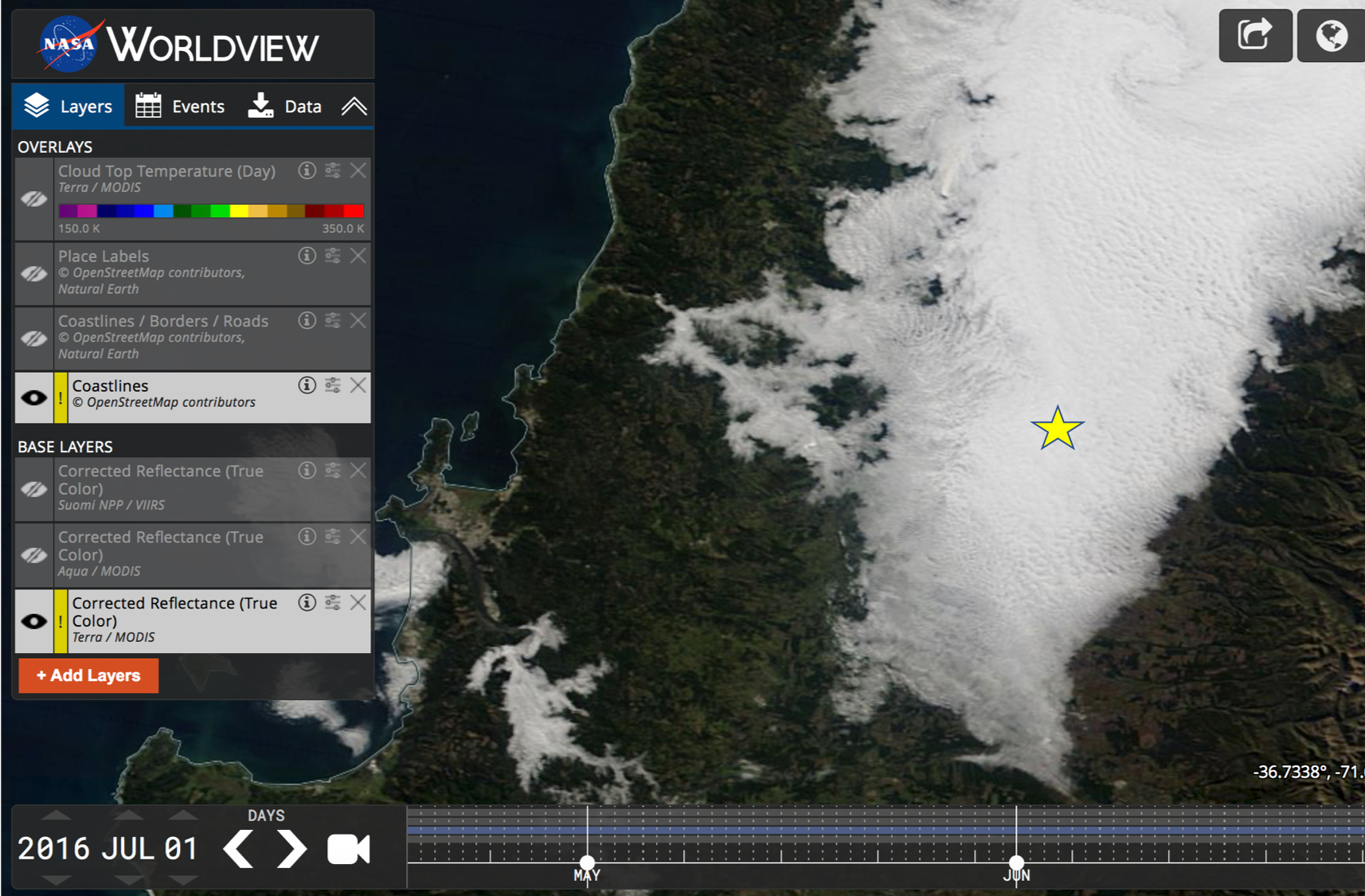
Task: Open info for Coastlines OpenStreetMap layer
Action: 307,385
